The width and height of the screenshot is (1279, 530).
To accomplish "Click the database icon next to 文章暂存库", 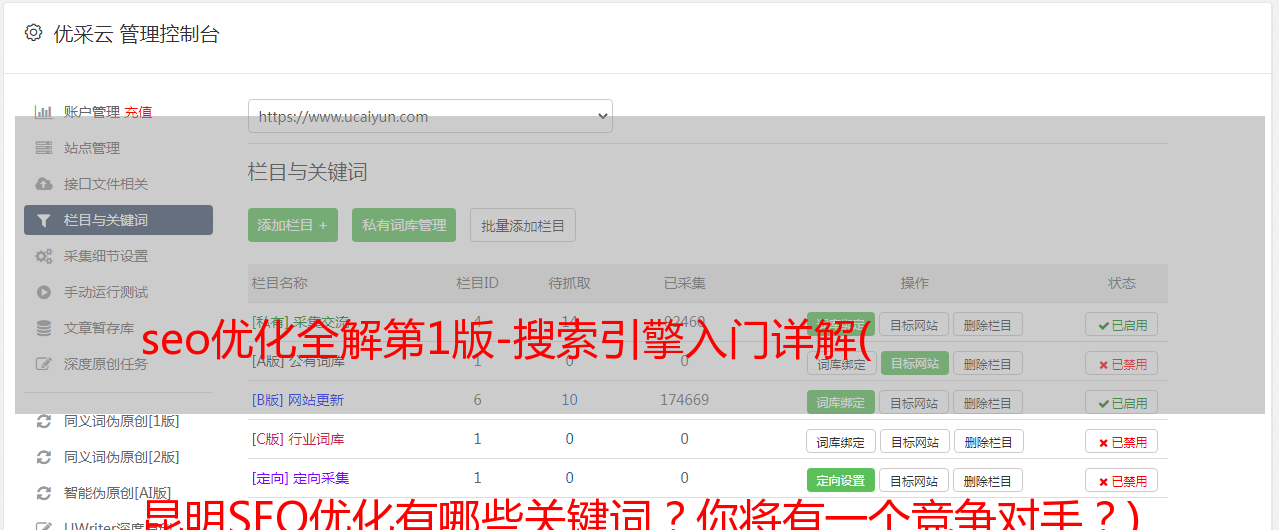I will 43,328.
